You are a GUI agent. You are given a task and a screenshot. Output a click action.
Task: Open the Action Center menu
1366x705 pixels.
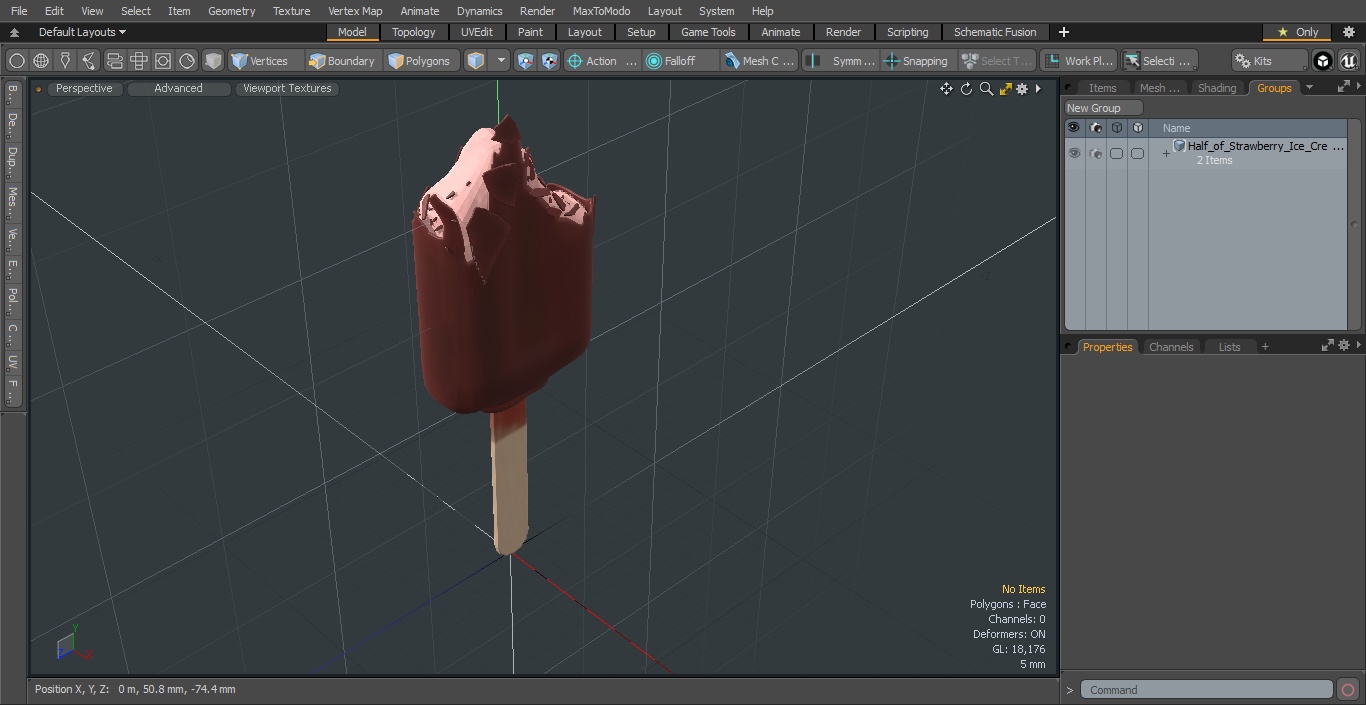602,61
